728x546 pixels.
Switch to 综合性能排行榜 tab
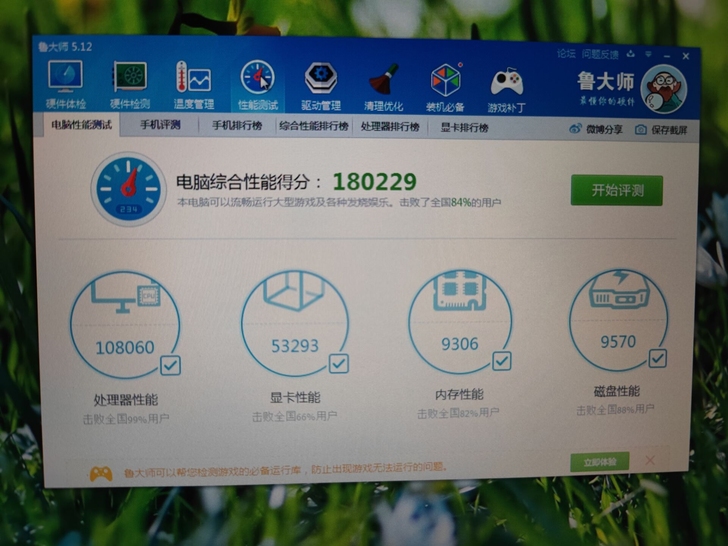point(314,126)
